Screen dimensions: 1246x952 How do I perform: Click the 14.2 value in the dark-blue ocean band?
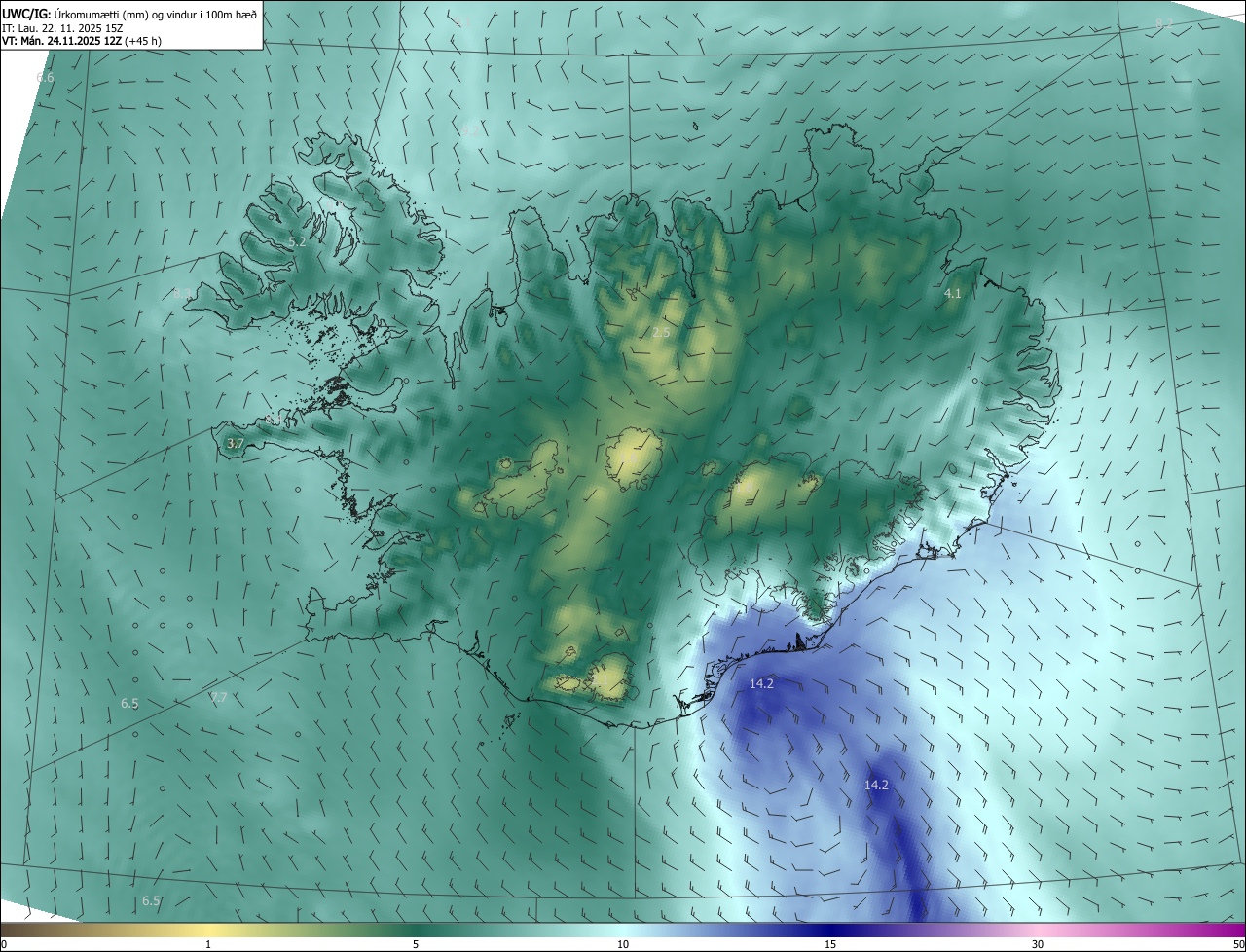[x=877, y=785]
